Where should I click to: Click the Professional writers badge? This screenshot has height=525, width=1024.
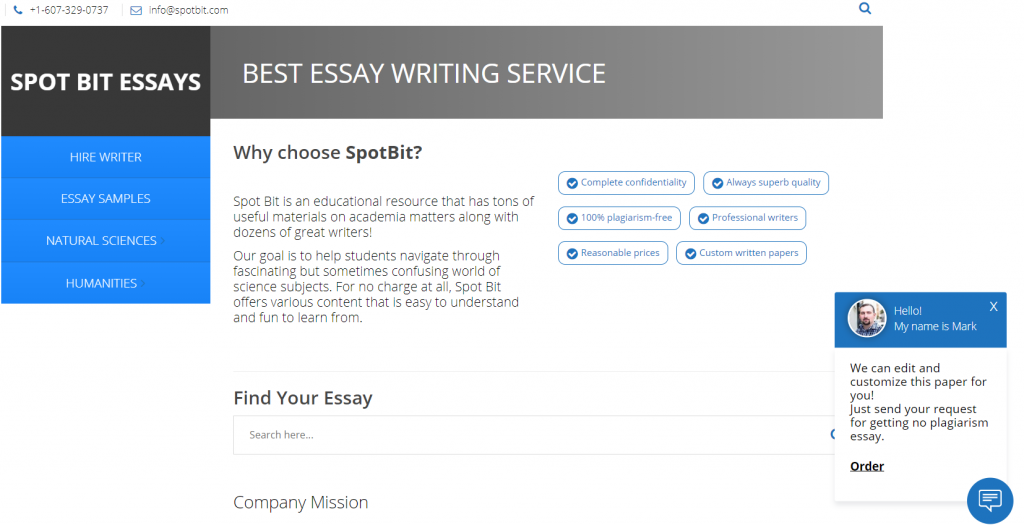[x=748, y=218]
